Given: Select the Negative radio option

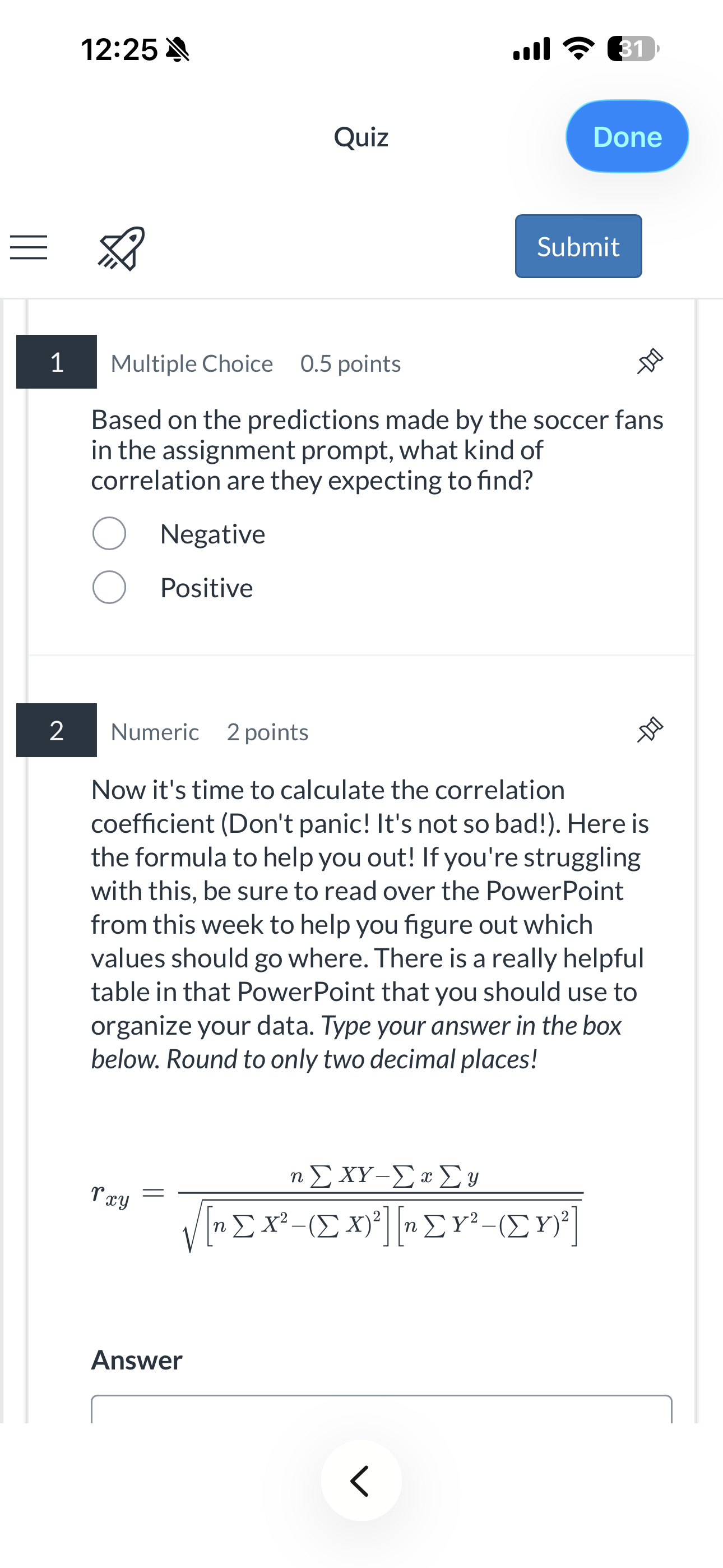Looking at the screenshot, I should pyautogui.click(x=109, y=534).
